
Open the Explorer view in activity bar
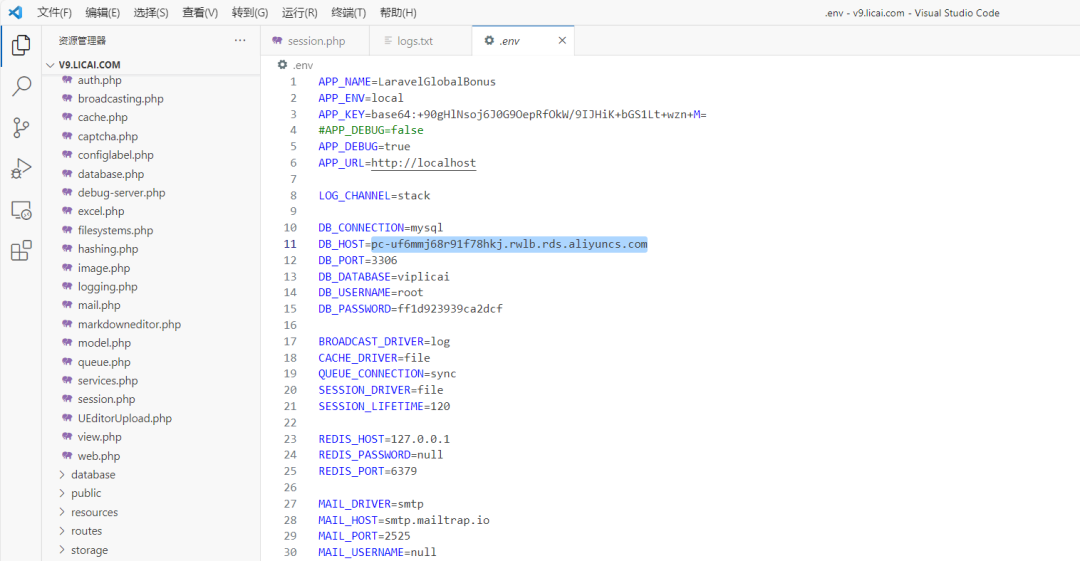21,45
